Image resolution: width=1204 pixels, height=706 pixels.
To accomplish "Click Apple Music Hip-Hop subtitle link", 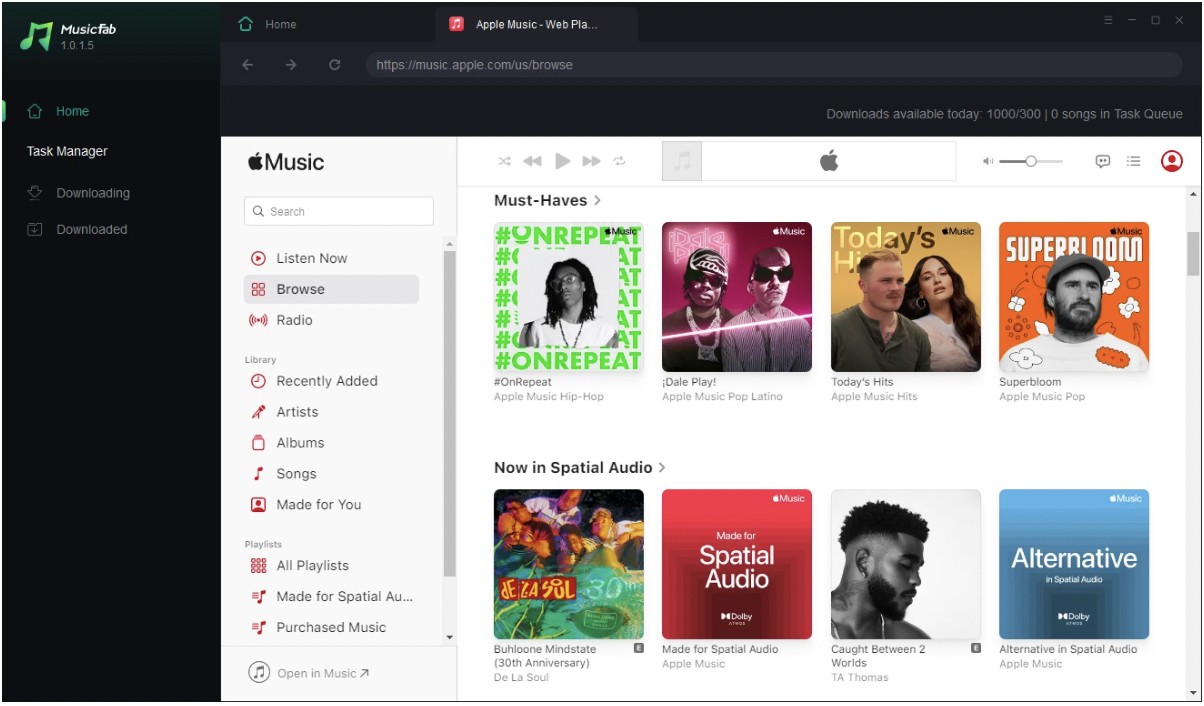I will tap(549, 397).
